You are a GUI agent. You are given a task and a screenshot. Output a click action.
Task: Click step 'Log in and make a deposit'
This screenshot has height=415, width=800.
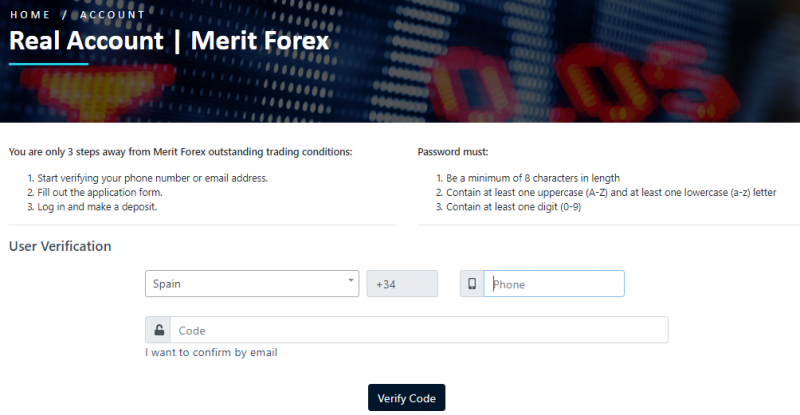[97, 207]
